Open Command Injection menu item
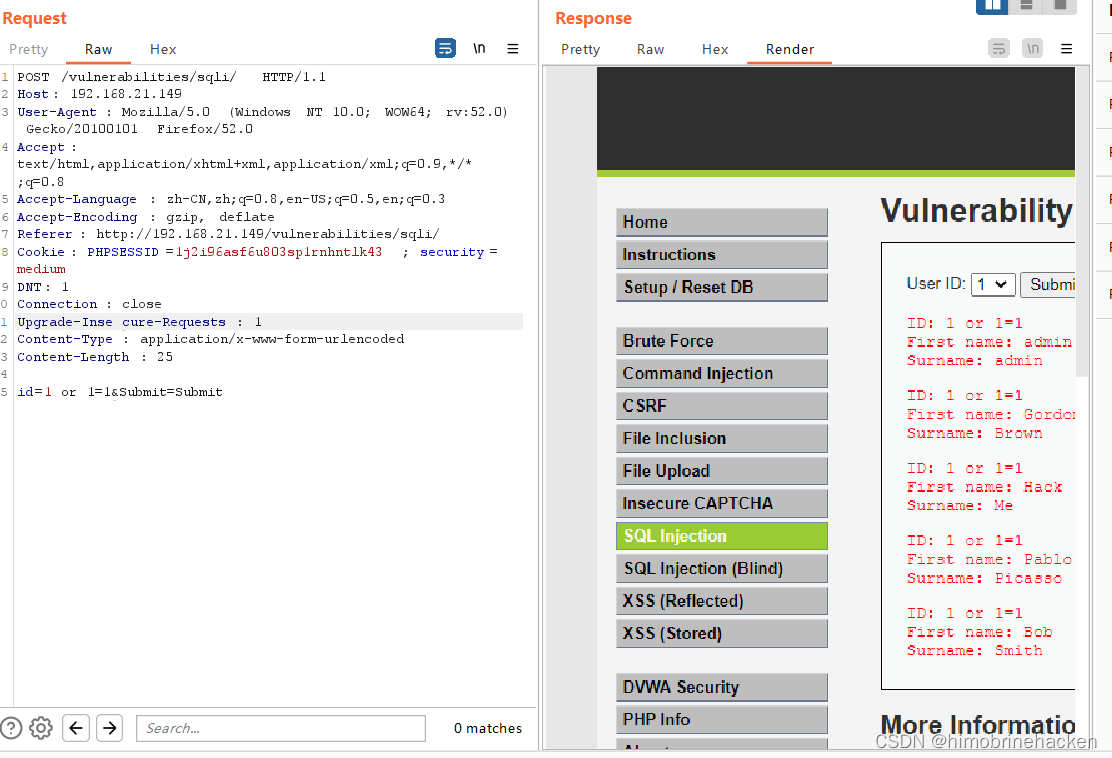The width and height of the screenshot is (1112, 758). [x=722, y=374]
